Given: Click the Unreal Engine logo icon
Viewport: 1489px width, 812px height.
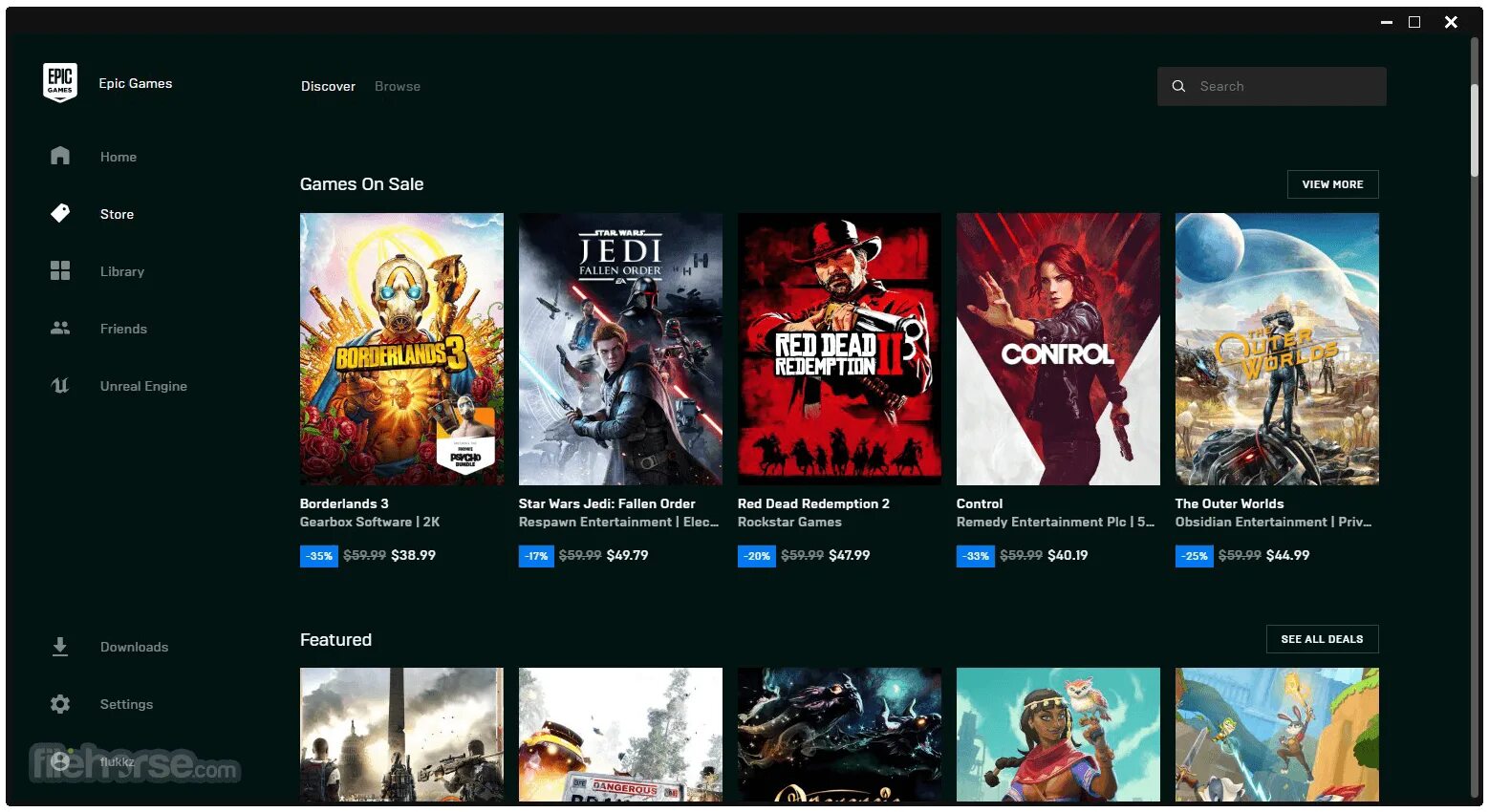Looking at the screenshot, I should click(x=60, y=386).
